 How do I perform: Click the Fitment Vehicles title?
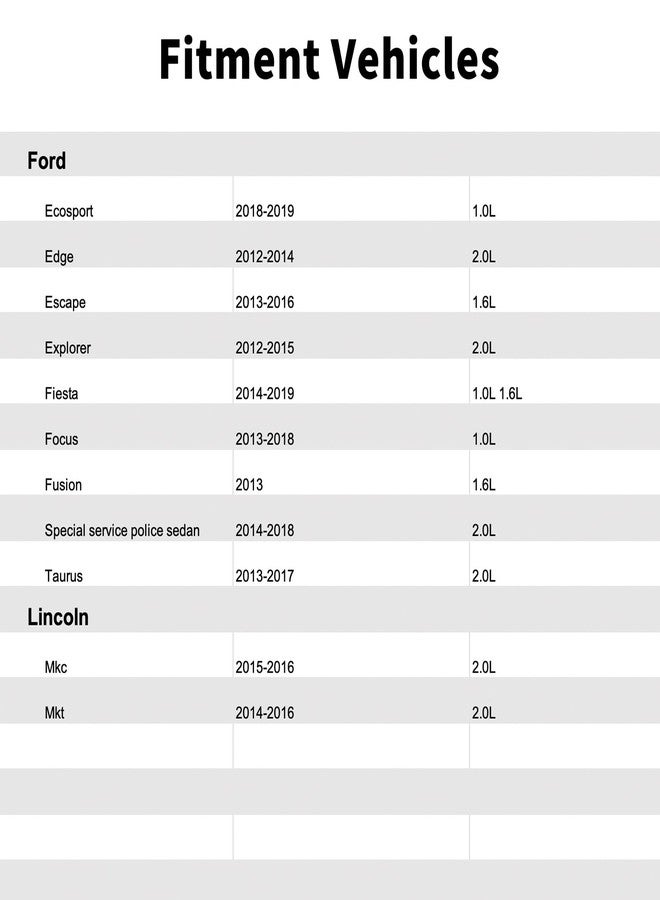point(329,59)
